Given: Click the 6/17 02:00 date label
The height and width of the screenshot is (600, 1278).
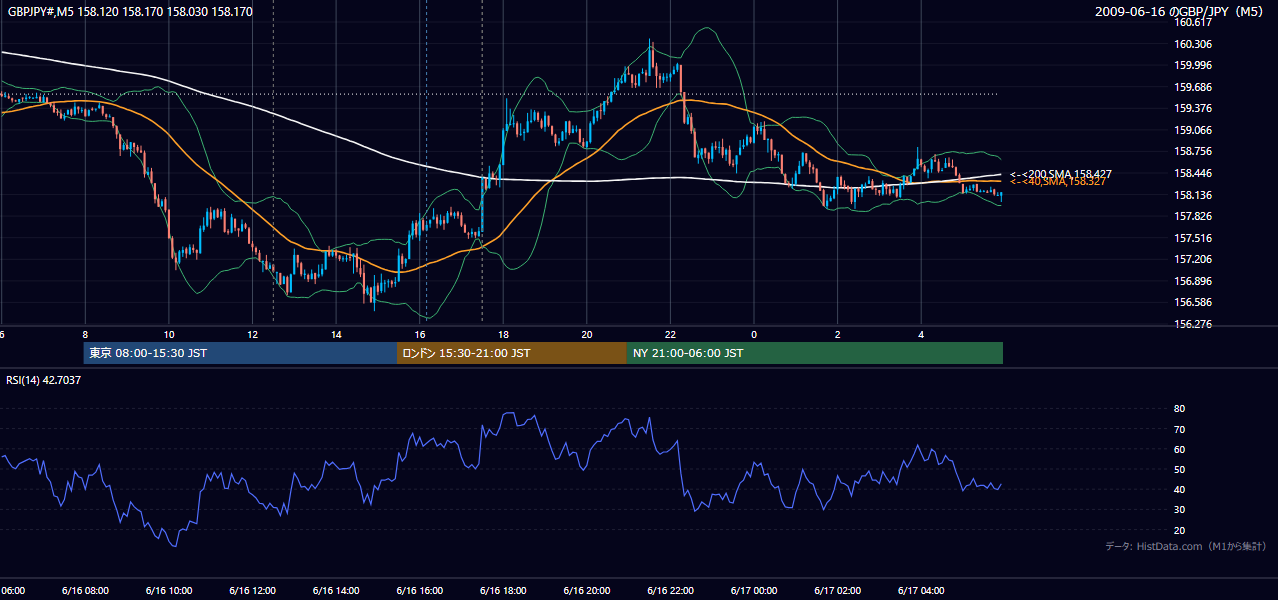Looking at the screenshot, I should (836, 591).
